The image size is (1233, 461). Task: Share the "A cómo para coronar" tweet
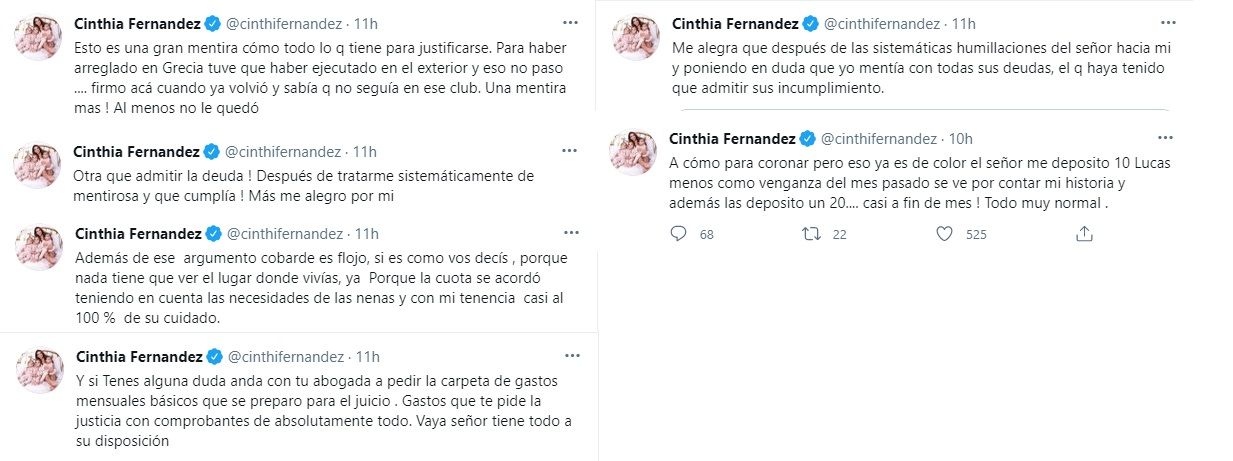tap(1083, 234)
